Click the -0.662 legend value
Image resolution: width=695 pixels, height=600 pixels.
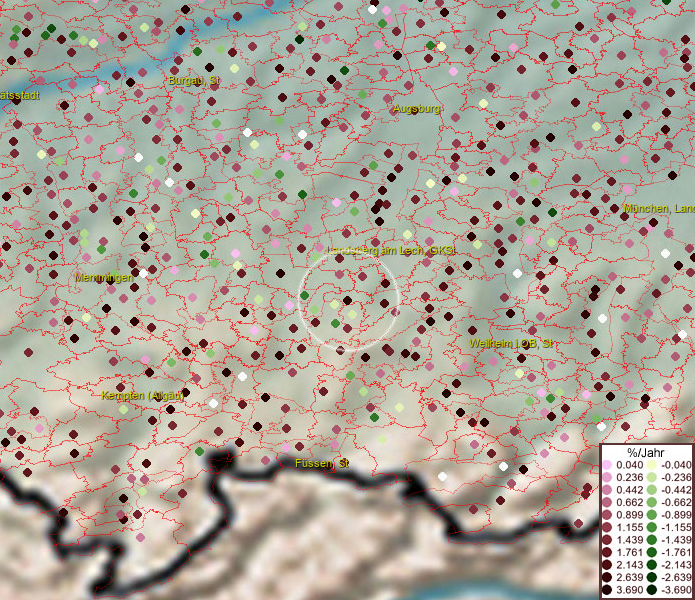(676, 503)
